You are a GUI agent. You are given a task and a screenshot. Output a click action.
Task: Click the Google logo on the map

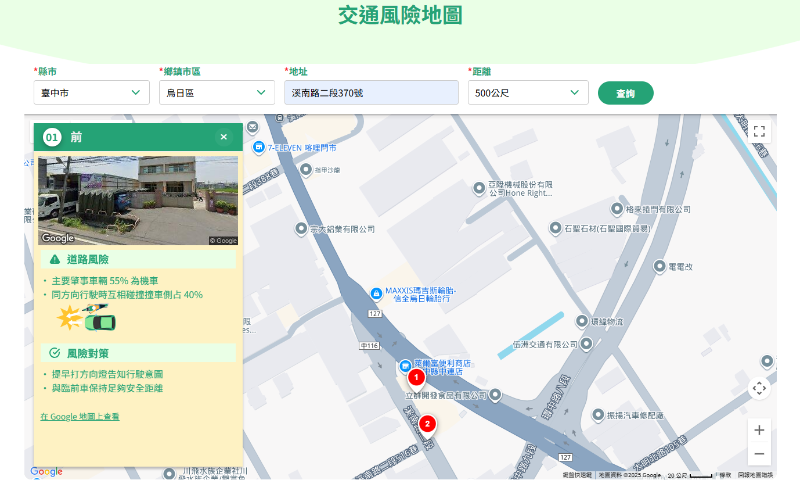pyautogui.click(x=46, y=471)
